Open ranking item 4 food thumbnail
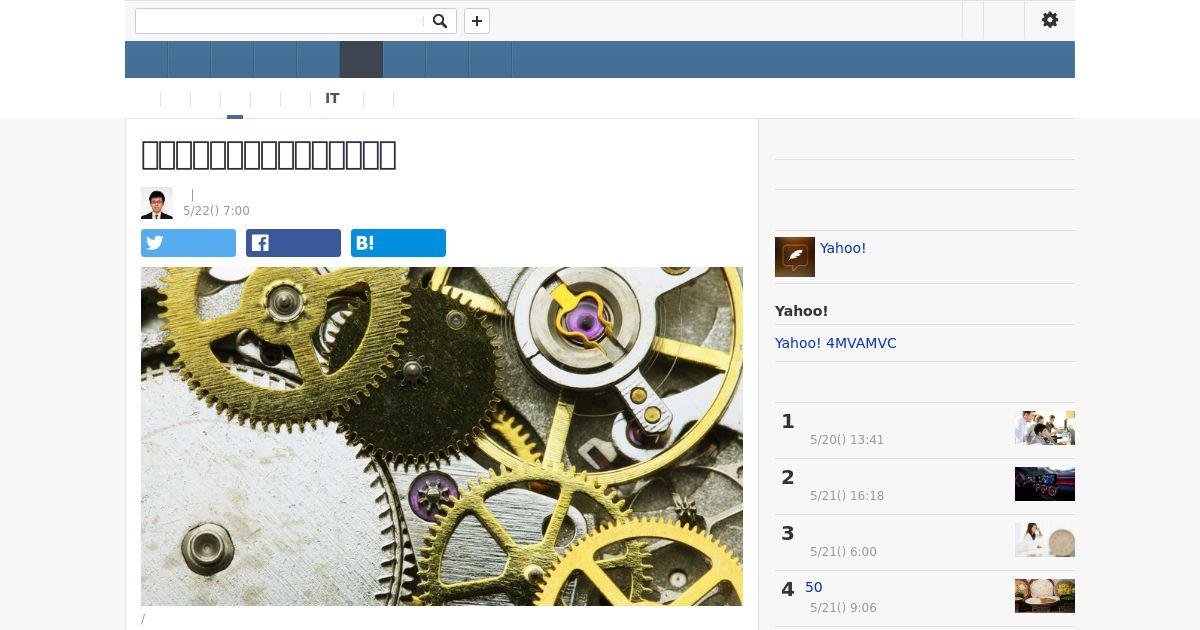 pos(1045,596)
